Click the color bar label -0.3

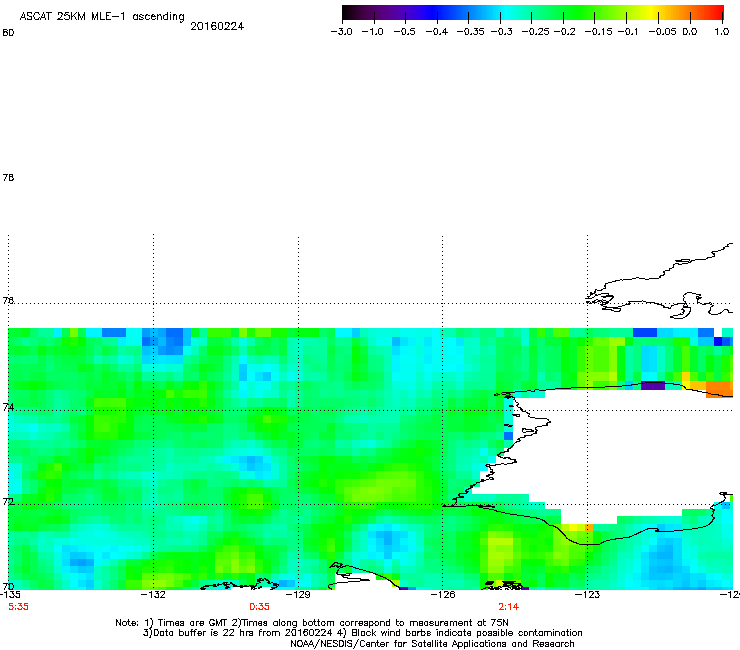click(x=501, y=32)
